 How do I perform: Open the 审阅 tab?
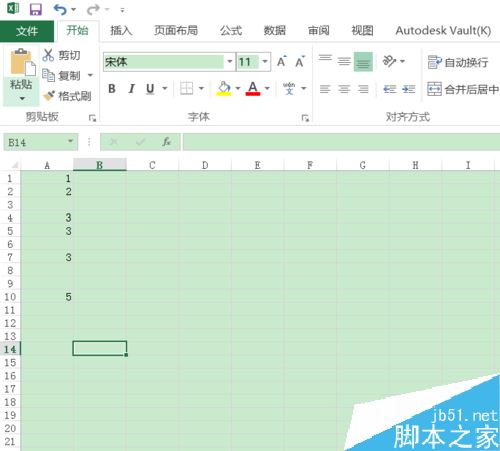319,31
